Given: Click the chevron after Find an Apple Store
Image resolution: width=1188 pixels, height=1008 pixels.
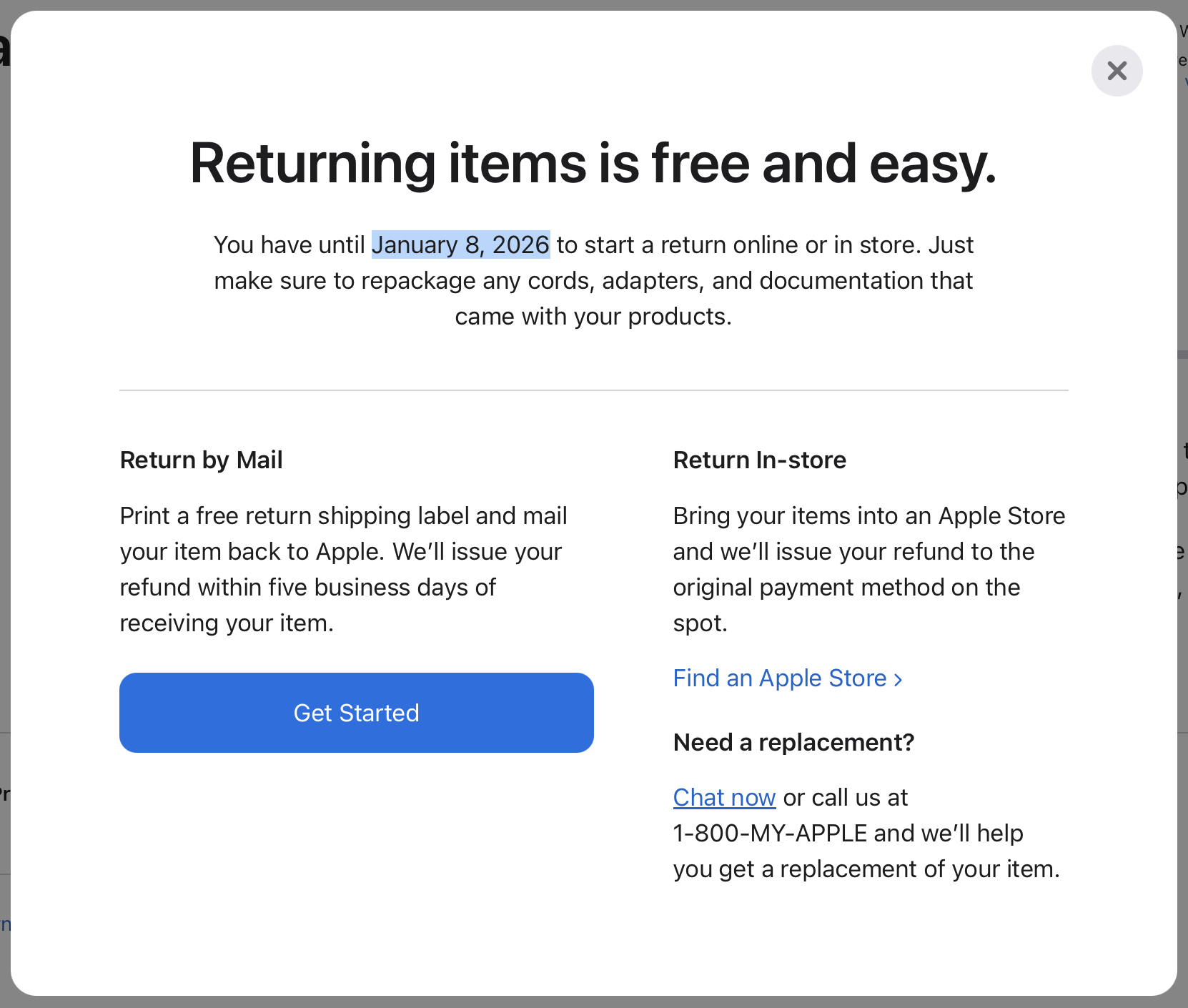Looking at the screenshot, I should (x=899, y=679).
